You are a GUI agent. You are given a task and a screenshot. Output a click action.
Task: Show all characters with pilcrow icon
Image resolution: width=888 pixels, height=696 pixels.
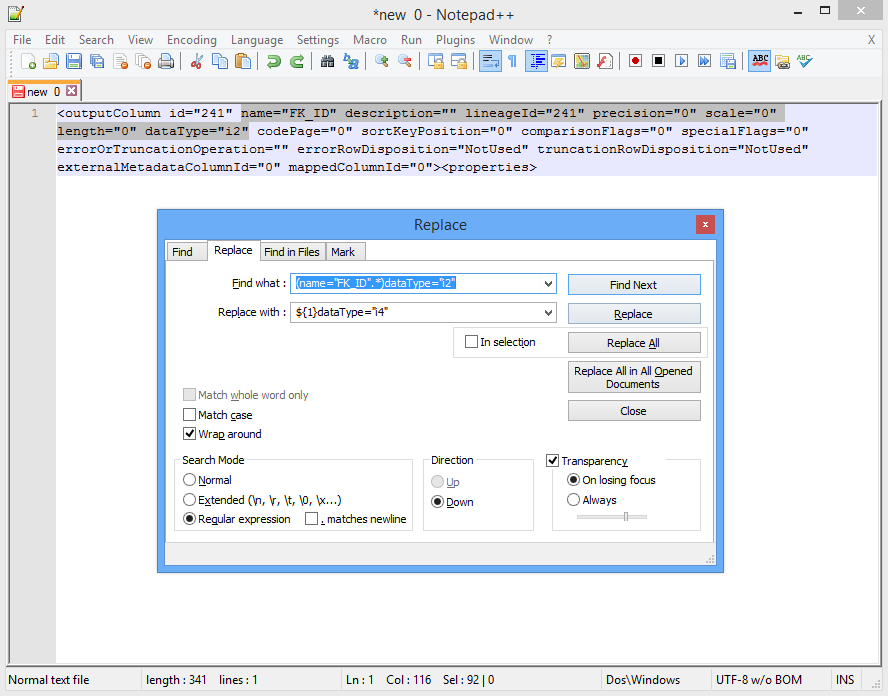click(x=513, y=61)
